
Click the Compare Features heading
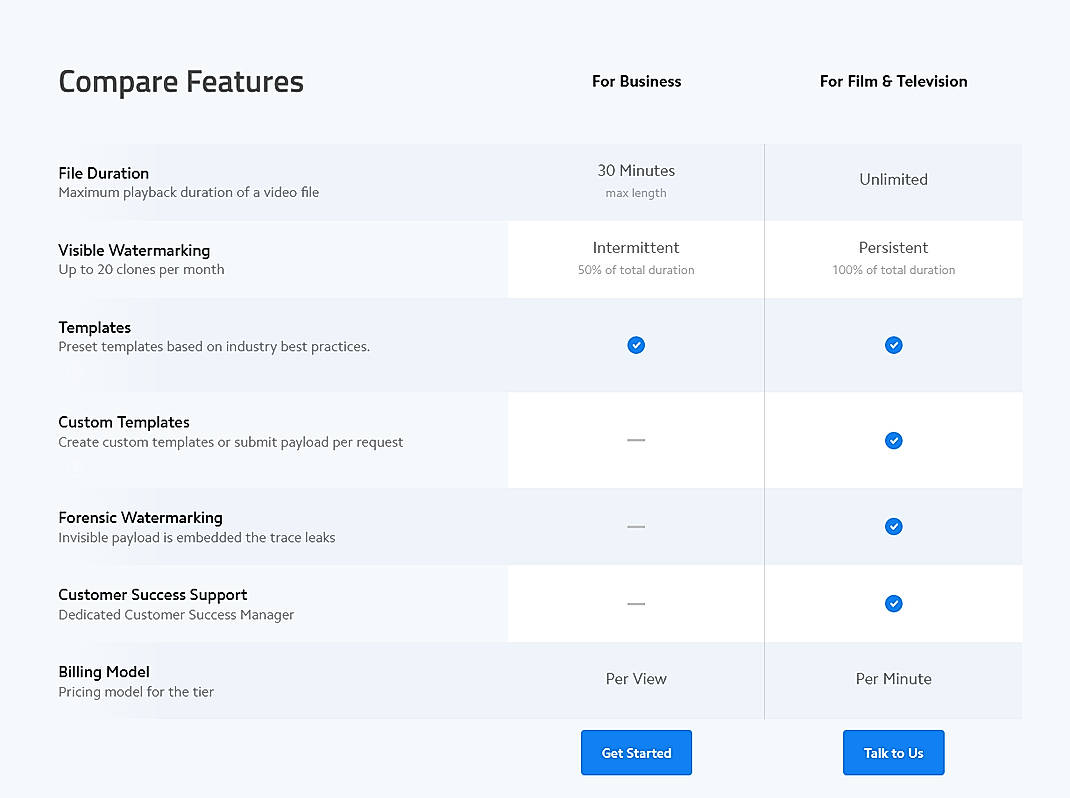[x=181, y=82]
